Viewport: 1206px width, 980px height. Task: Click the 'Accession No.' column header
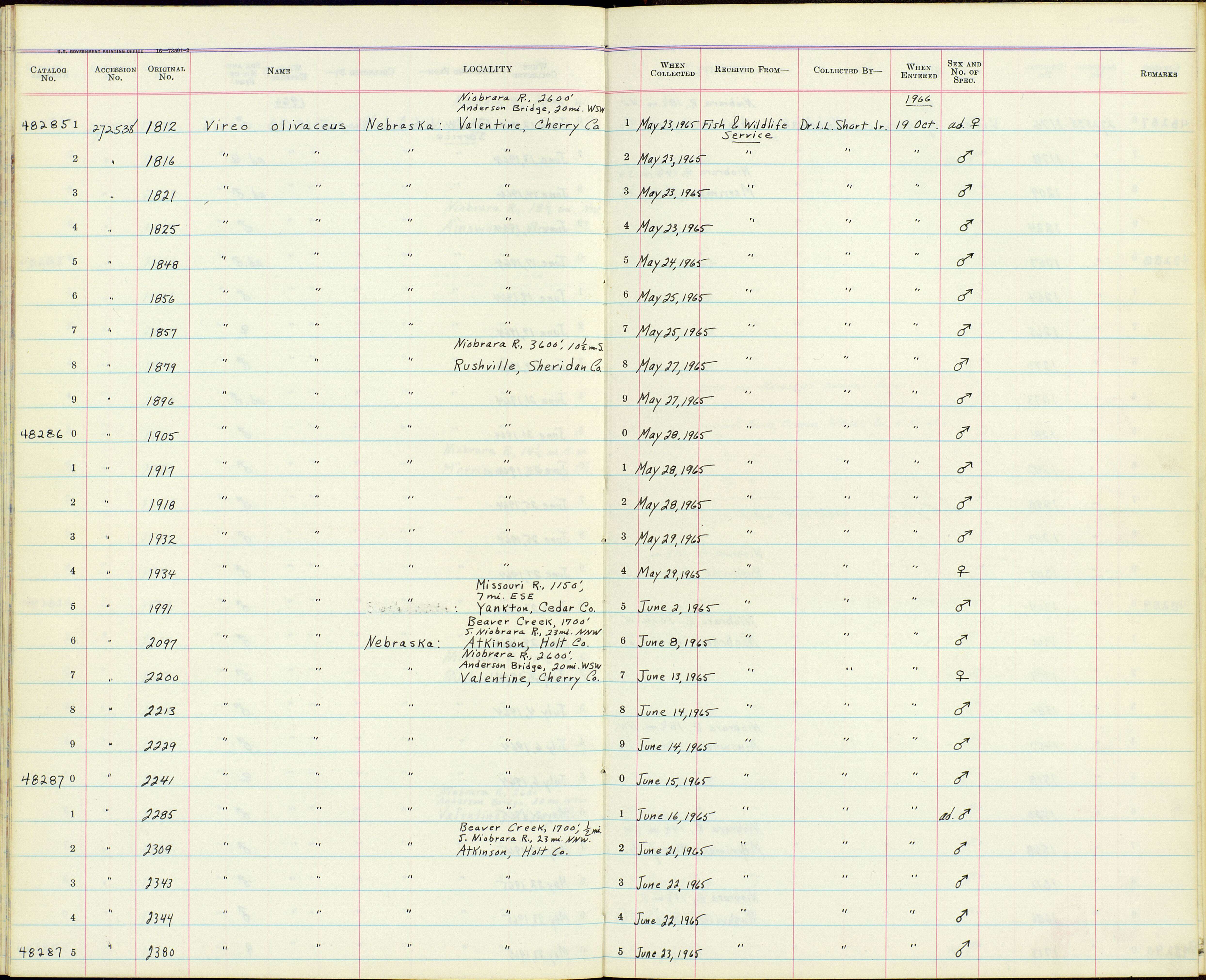pyautogui.click(x=115, y=73)
